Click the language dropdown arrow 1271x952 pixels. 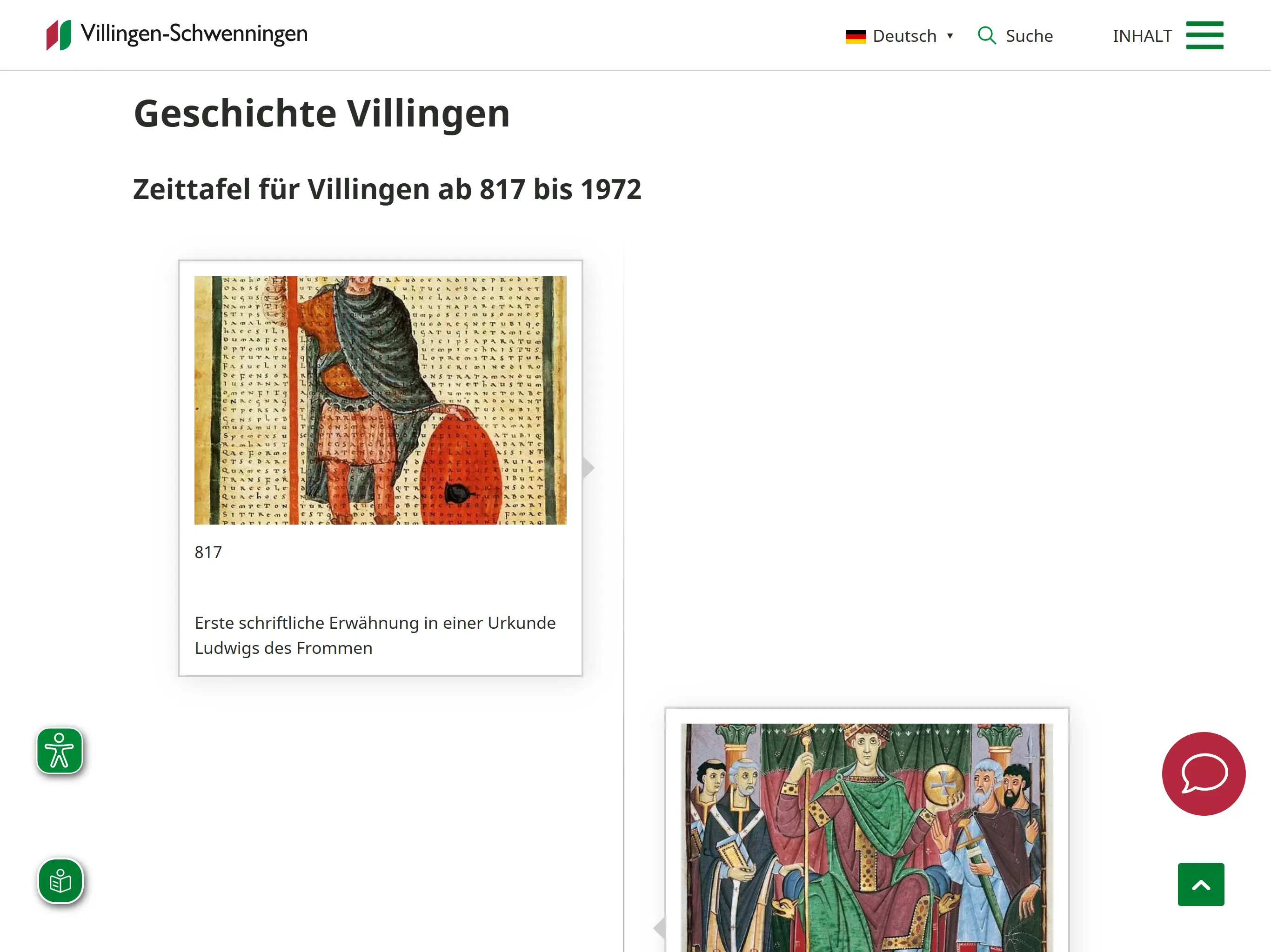[x=950, y=36]
